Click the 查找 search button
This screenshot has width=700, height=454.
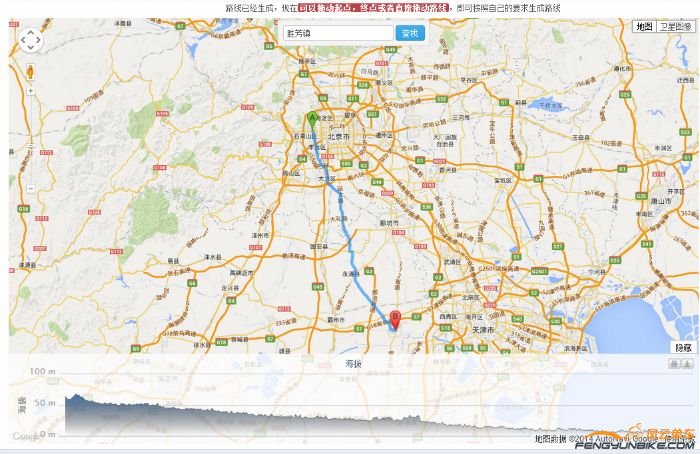(410, 33)
